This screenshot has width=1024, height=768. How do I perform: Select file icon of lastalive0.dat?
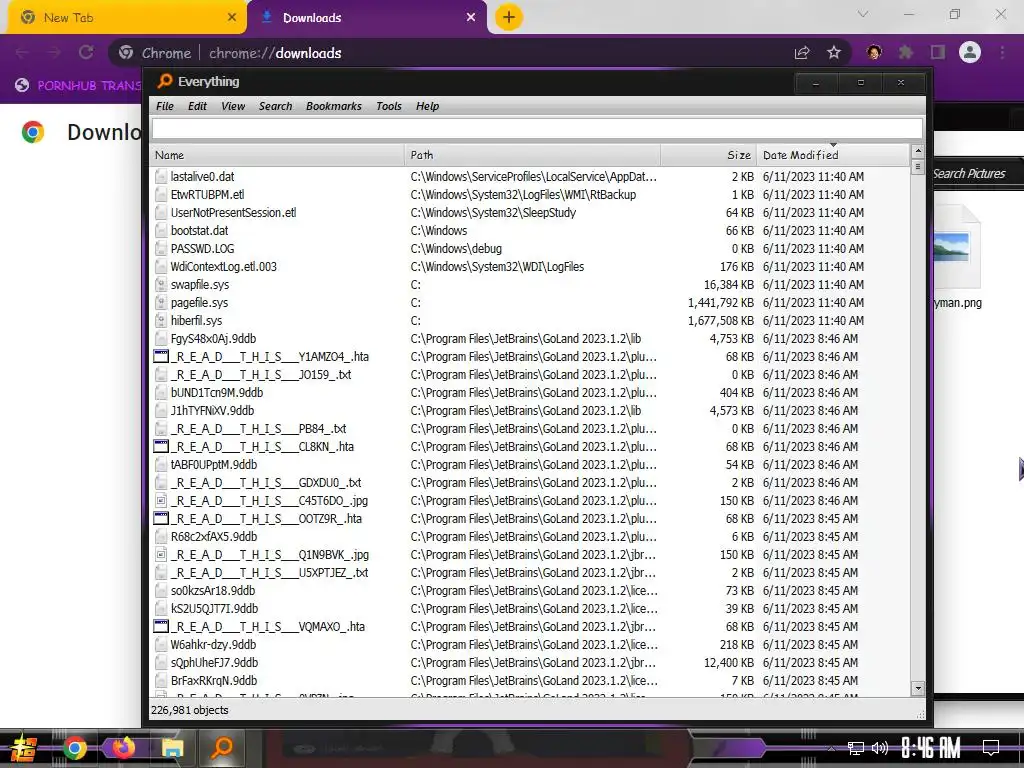161,177
